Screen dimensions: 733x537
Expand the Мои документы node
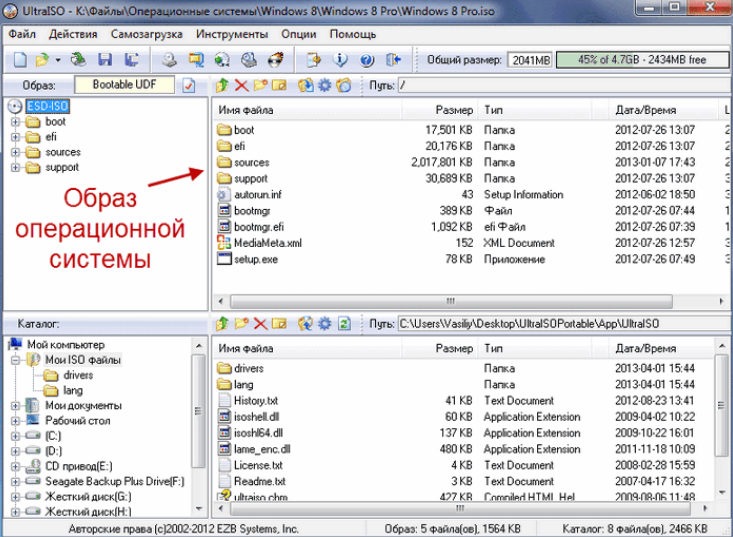coord(15,406)
